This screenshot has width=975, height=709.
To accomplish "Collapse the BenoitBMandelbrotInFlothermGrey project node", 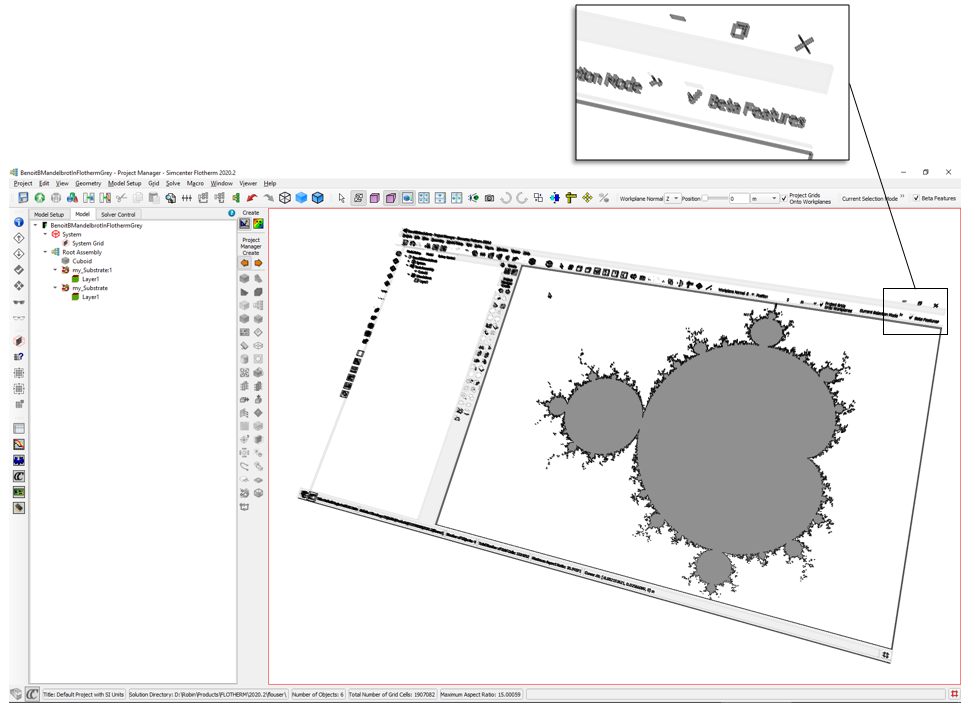I will (35, 225).
